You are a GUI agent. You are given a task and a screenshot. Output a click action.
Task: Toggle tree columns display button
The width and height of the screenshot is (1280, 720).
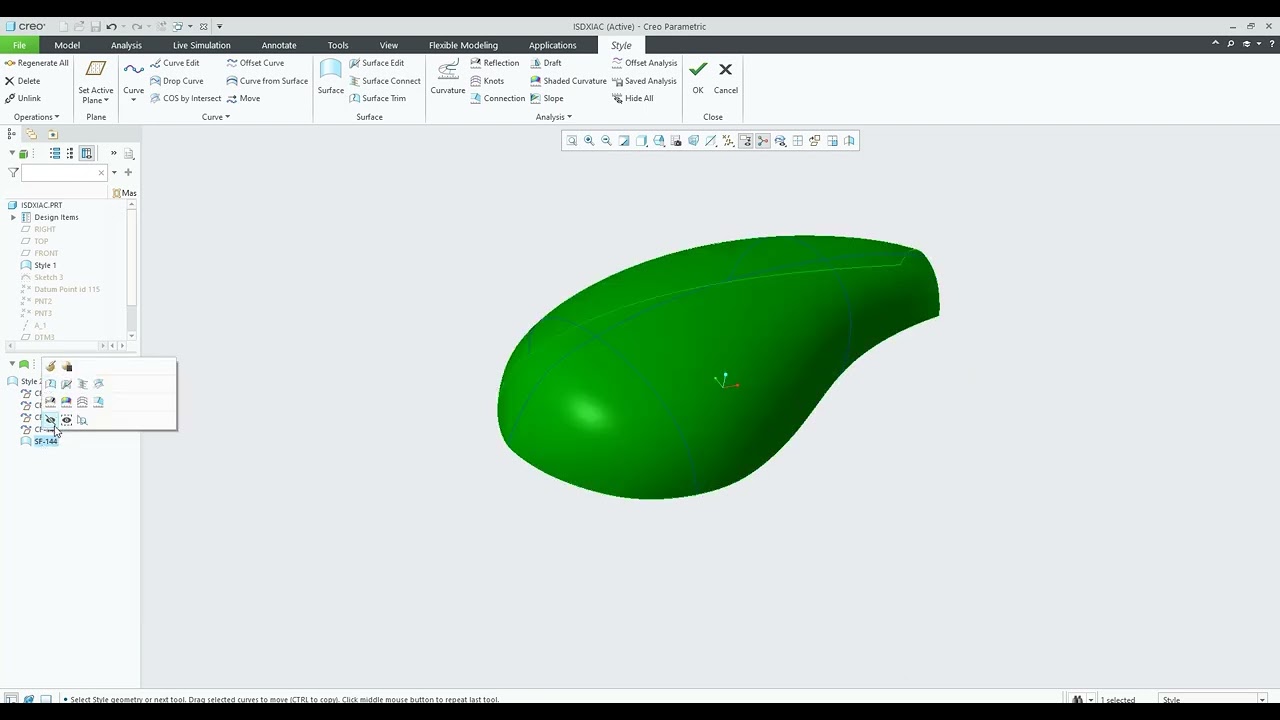click(x=87, y=153)
